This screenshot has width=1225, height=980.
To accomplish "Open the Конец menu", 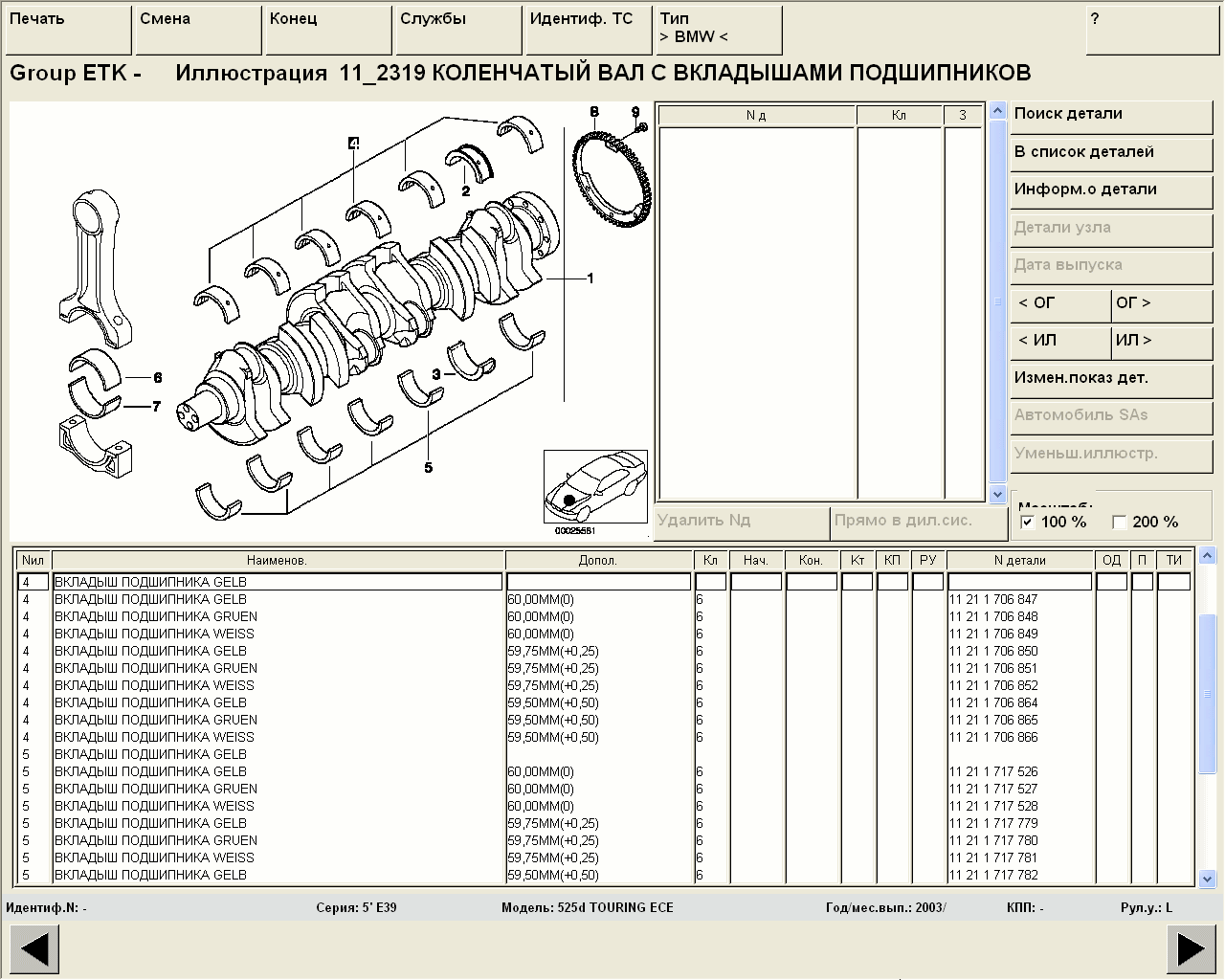I will 328,30.
